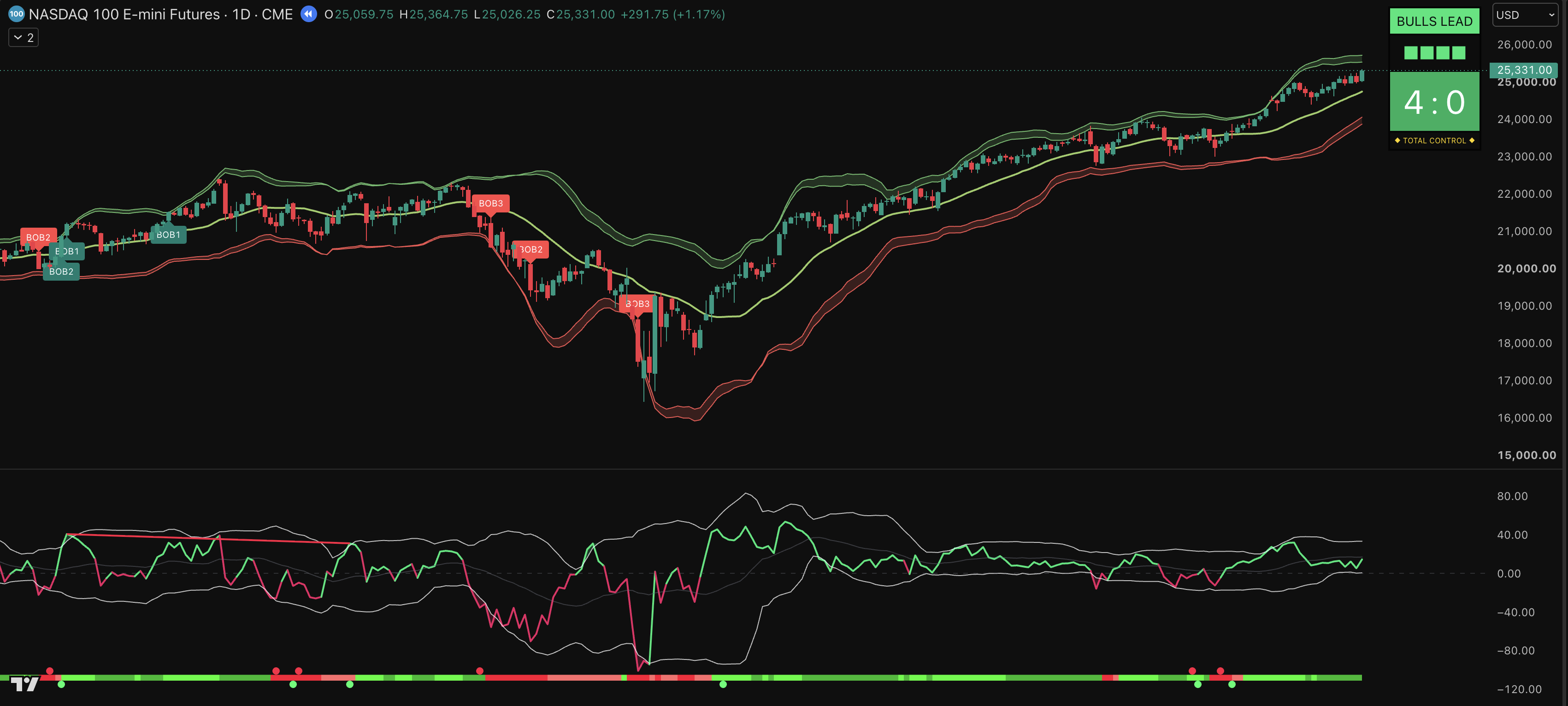
Task: Click the highlighted 25,331.00 price label on the axis
Action: click(1524, 70)
